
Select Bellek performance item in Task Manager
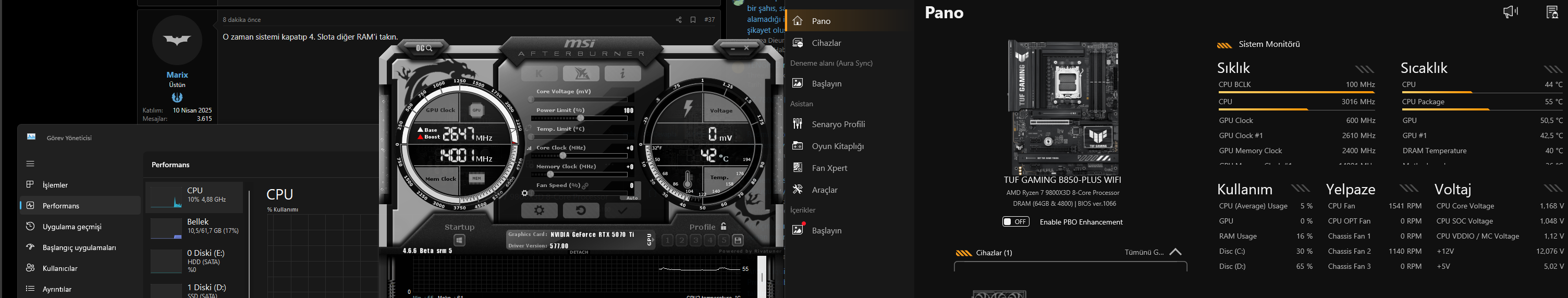point(194,228)
